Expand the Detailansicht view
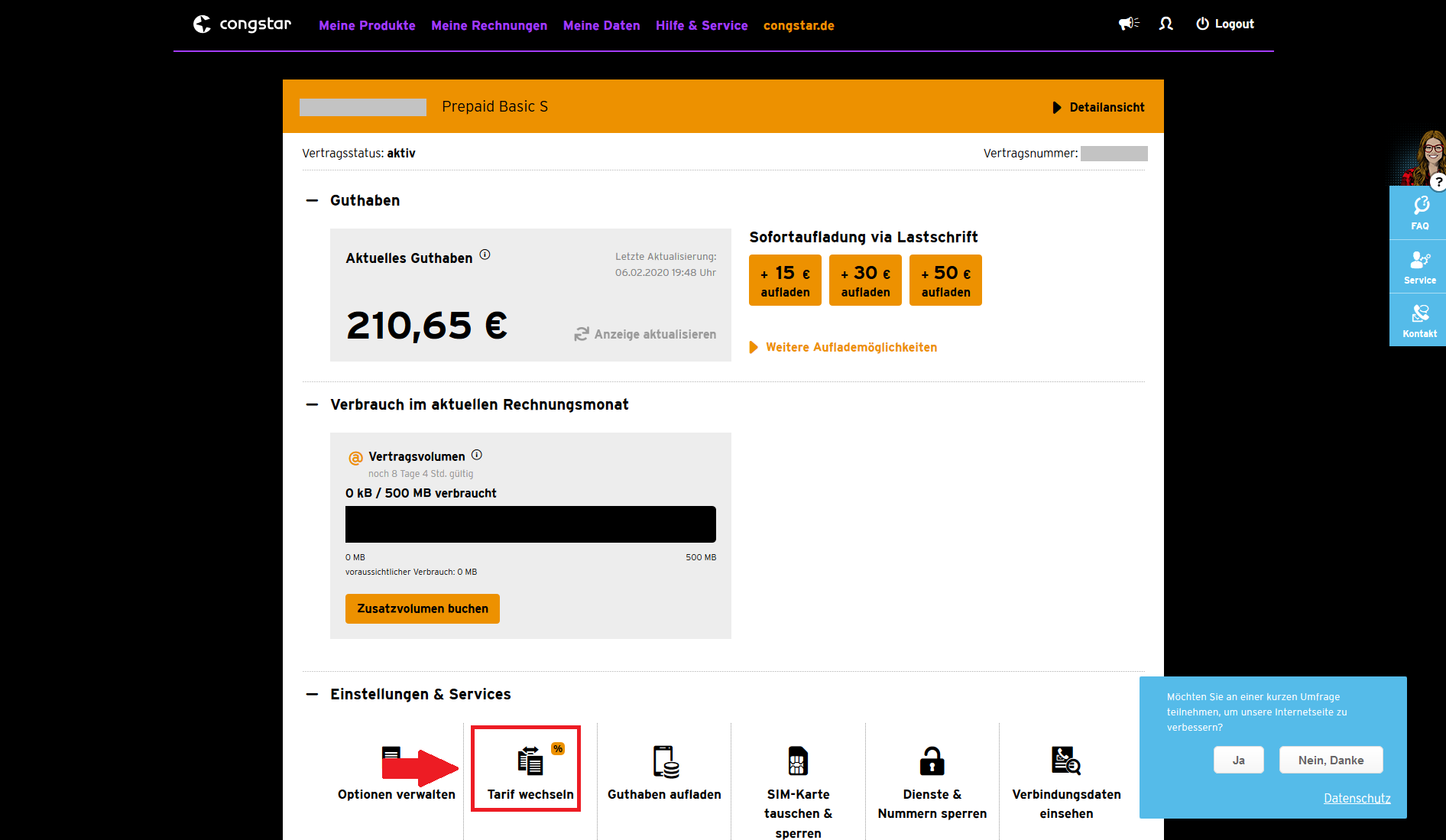 pyautogui.click(x=1098, y=108)
